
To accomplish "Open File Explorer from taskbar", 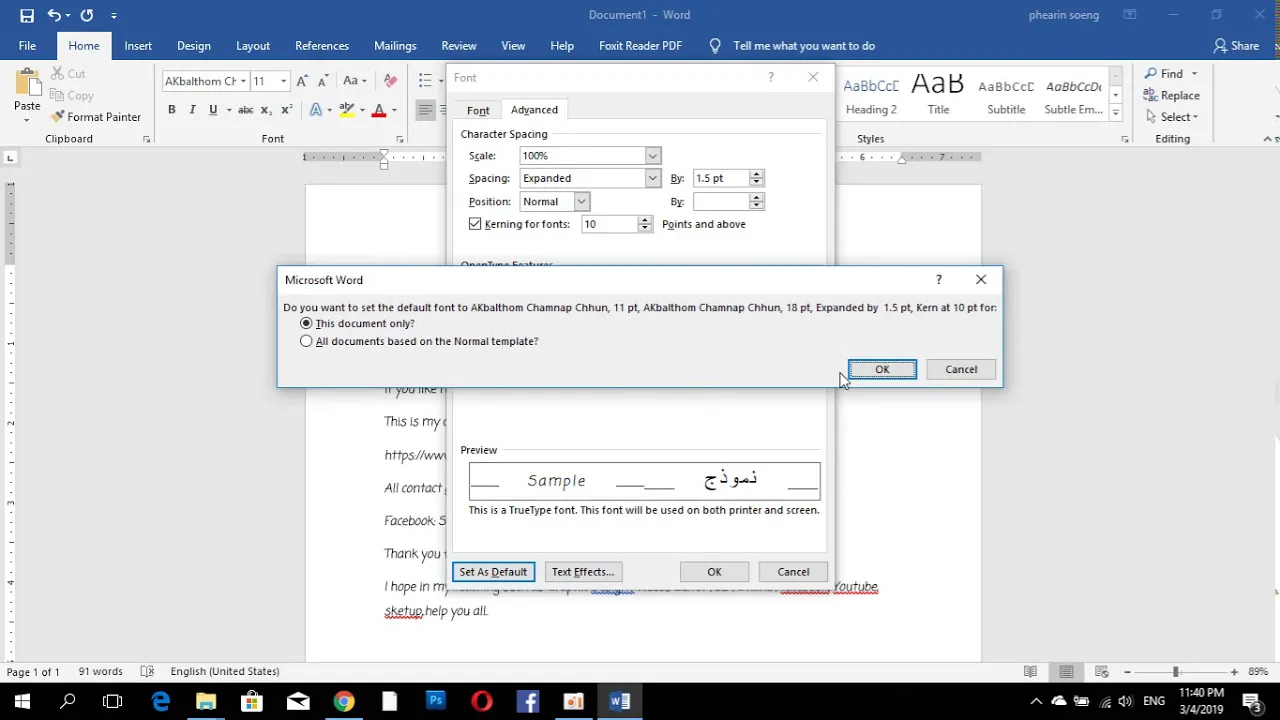I will tap(206, 701).
